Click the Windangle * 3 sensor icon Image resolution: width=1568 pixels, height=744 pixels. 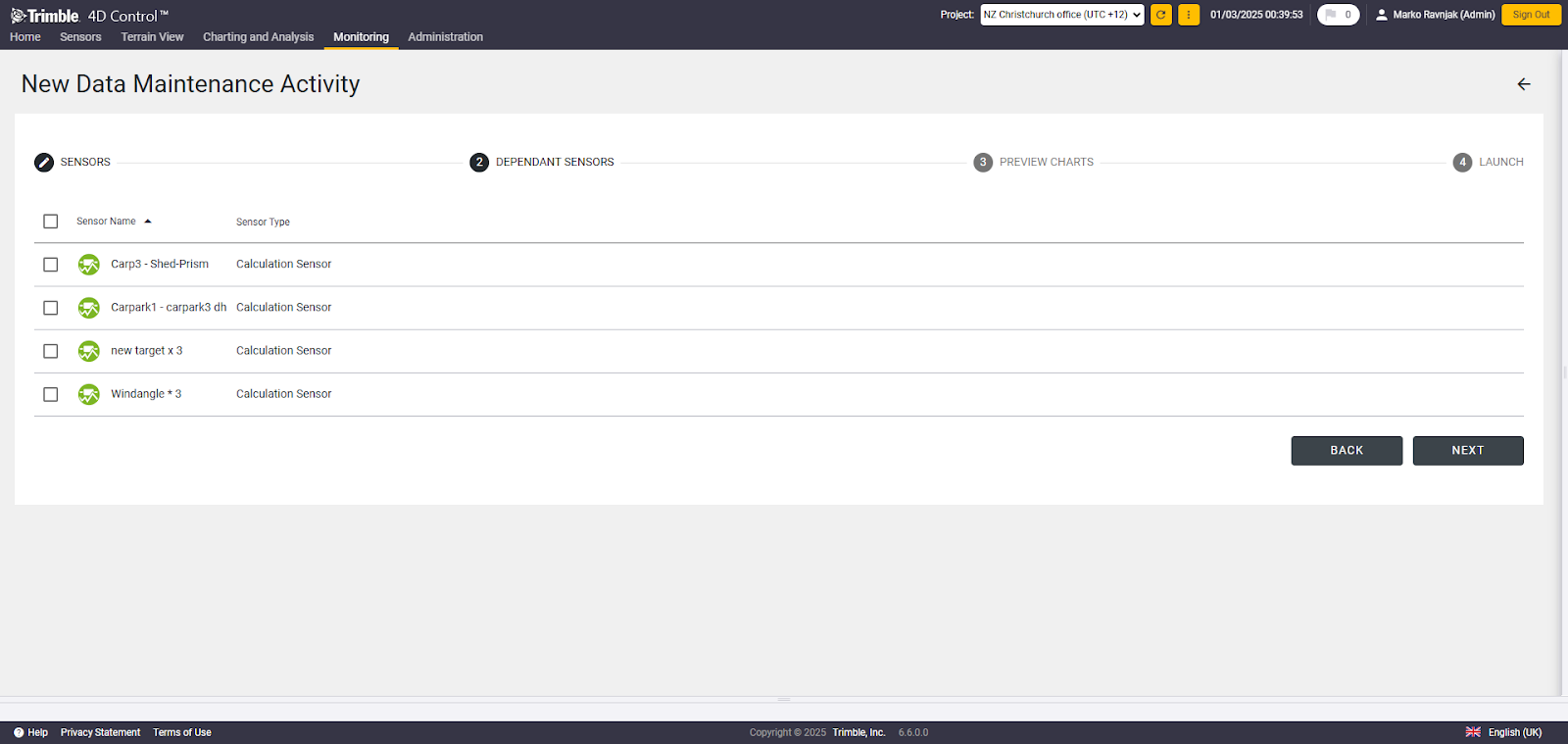coord(89,394)
